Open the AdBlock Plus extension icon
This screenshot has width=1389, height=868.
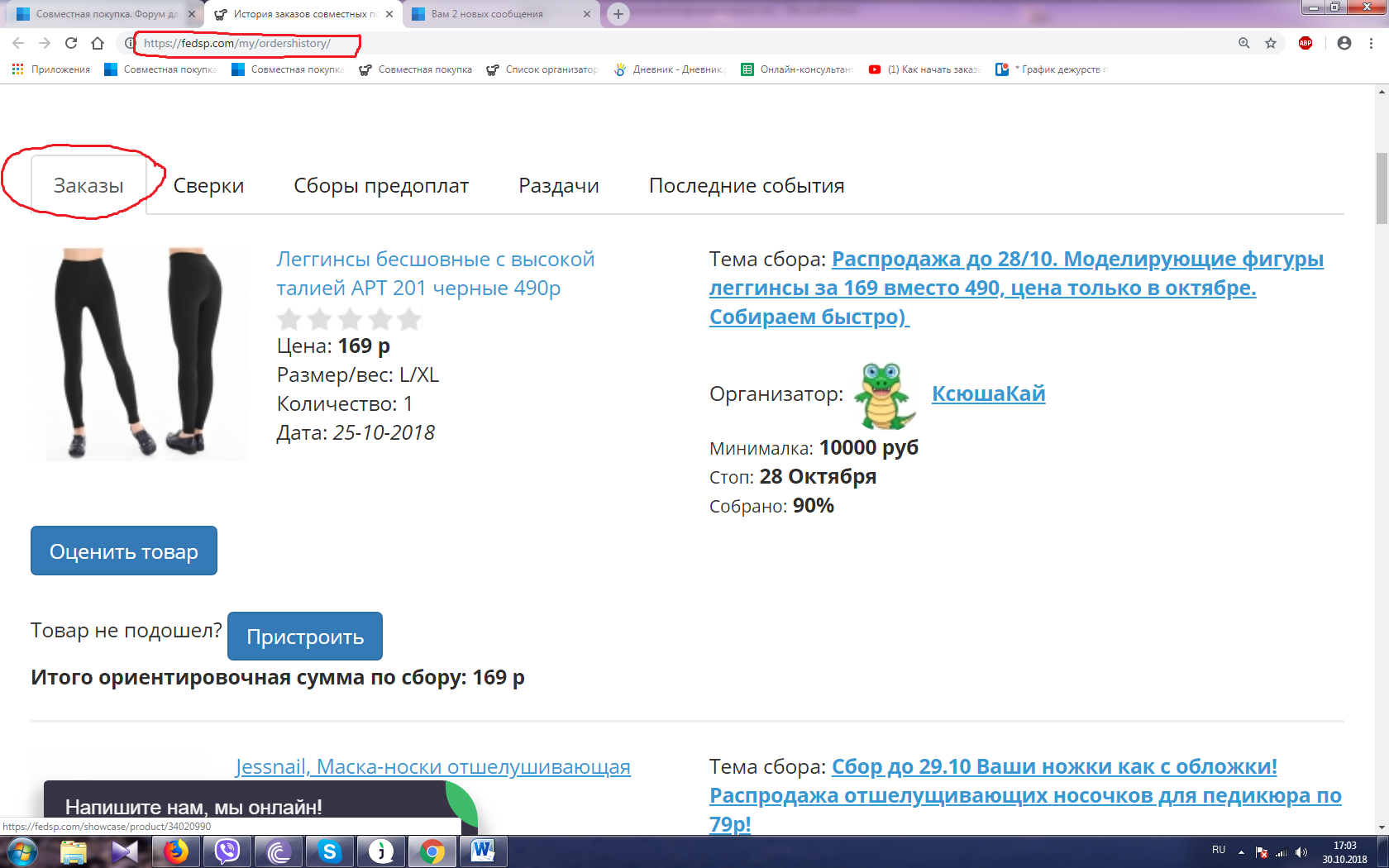(x=1305, y=43)
